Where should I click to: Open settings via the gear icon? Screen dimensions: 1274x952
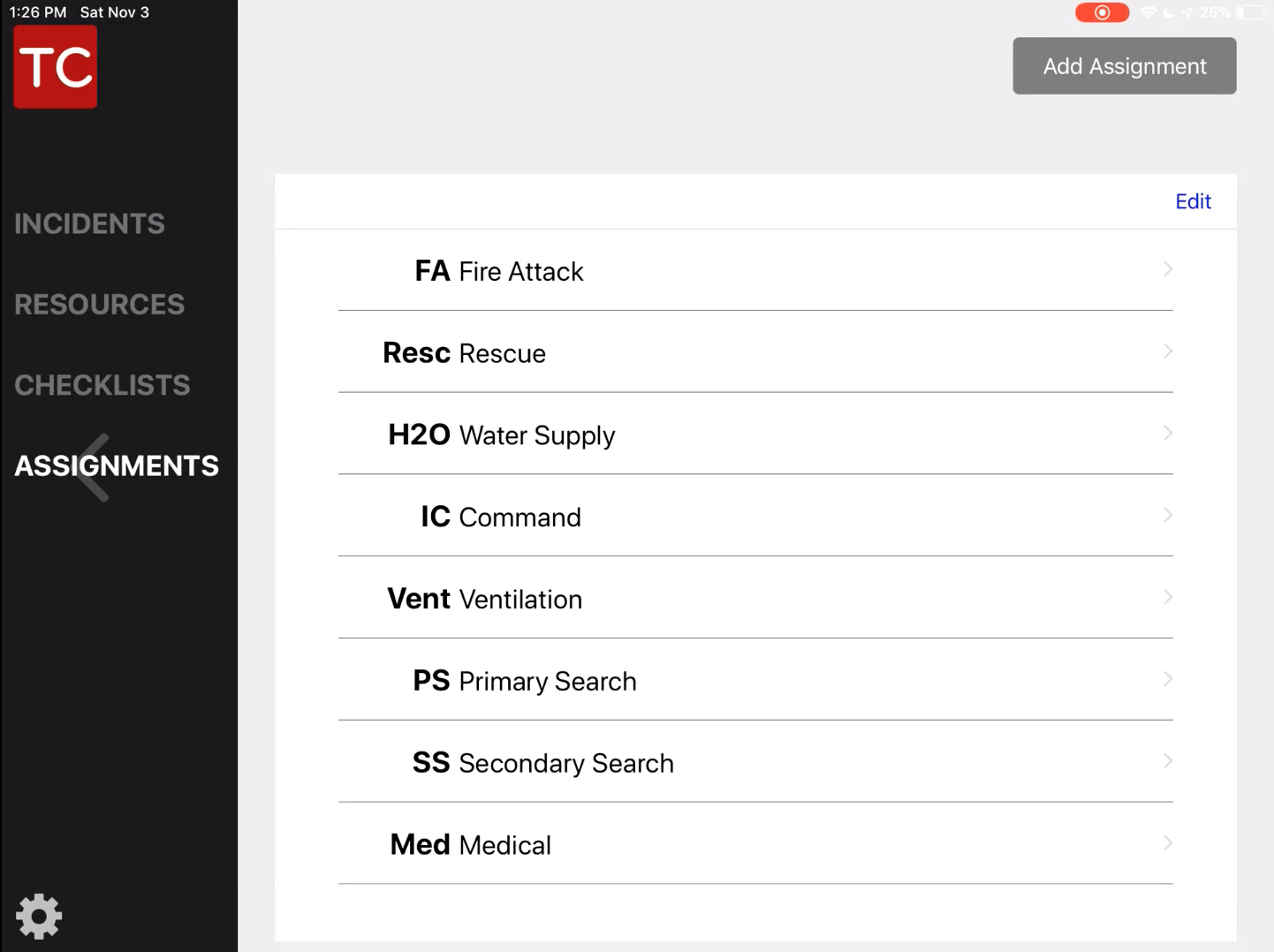[39, 916]
